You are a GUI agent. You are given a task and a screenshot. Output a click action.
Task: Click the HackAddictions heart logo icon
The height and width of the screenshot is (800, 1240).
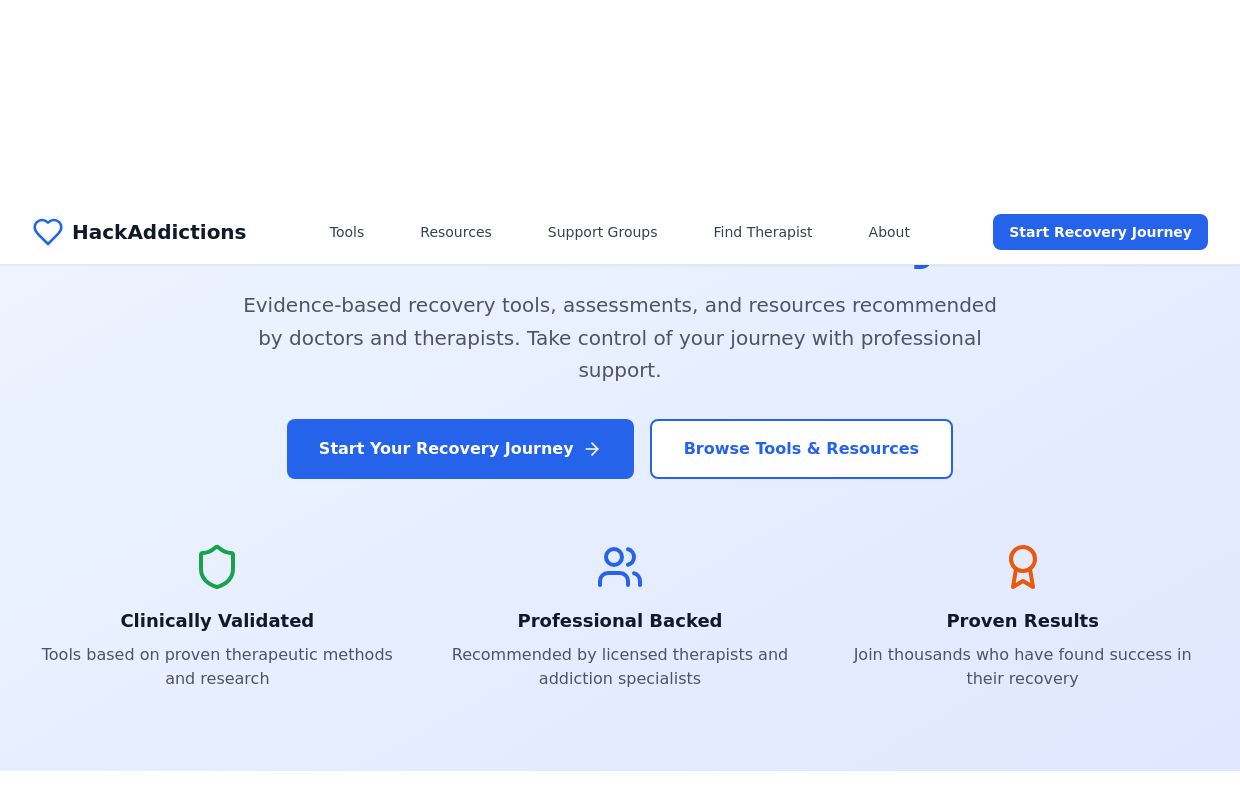(x=48, y=232)
